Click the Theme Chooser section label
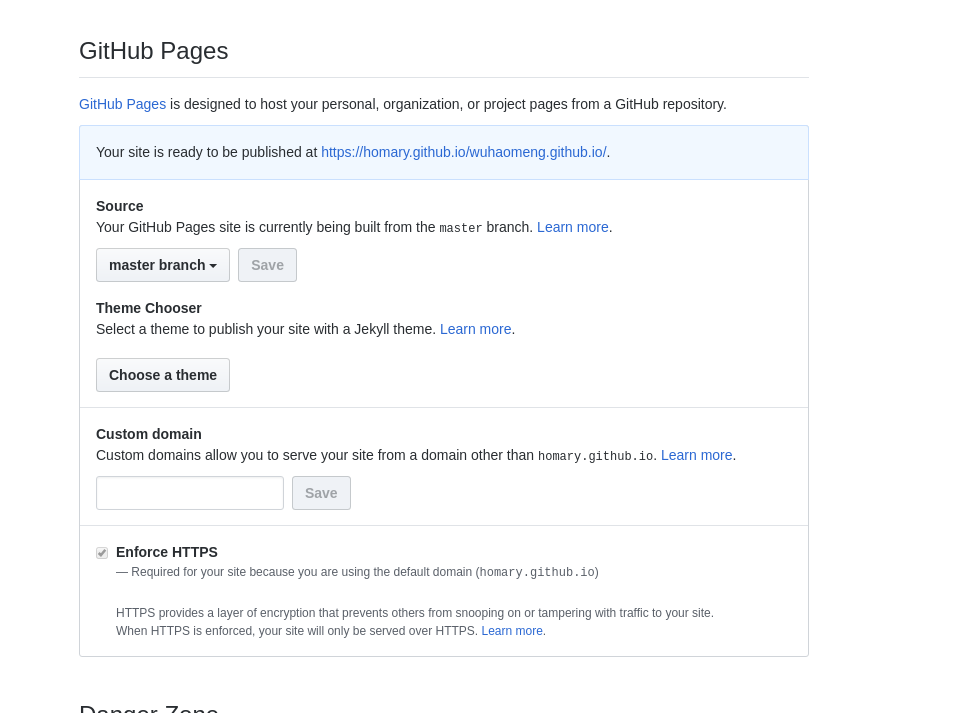965x713 pixels. click(x=149, y=308)
